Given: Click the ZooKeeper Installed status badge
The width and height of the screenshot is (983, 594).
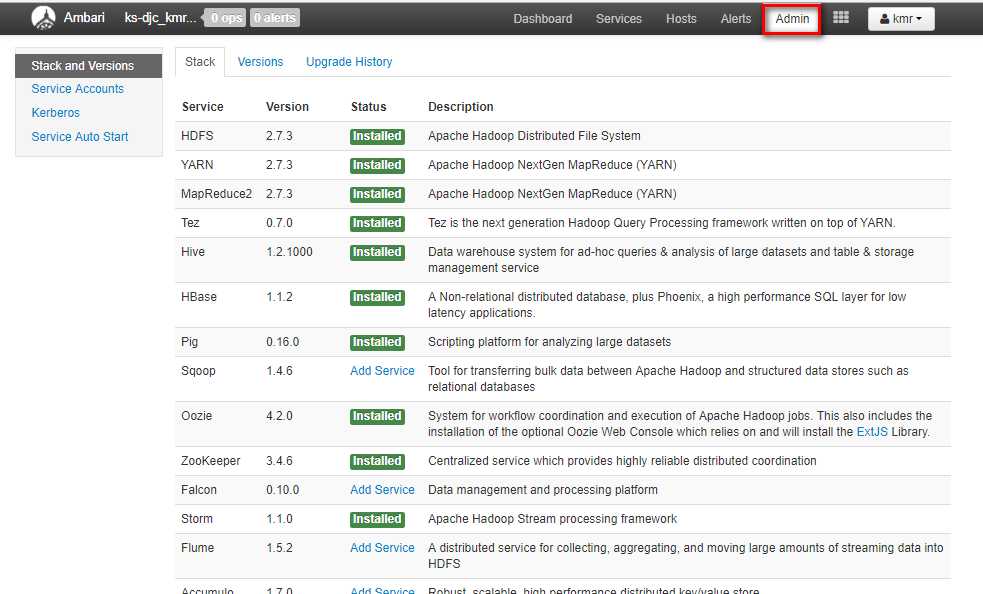Looking at the screenshot, I should pyautogui.click(x=377, y=461).
